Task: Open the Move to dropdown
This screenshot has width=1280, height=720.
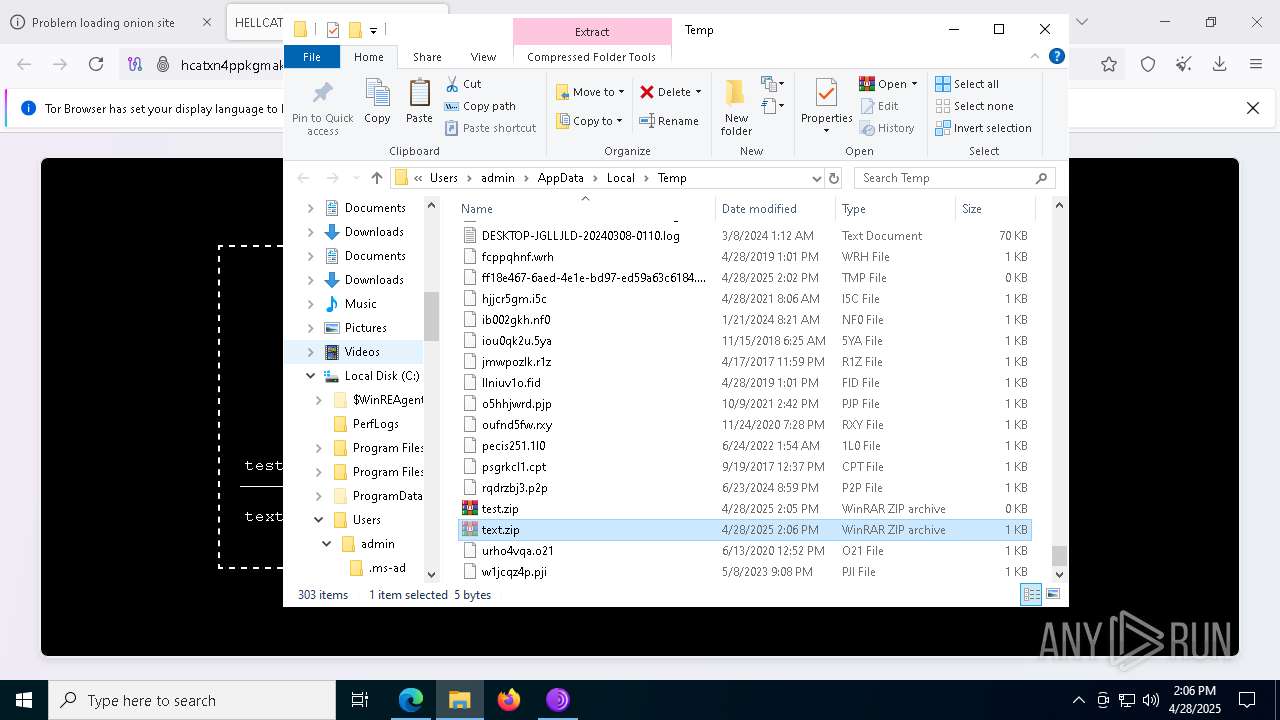Action: (590, 92)
